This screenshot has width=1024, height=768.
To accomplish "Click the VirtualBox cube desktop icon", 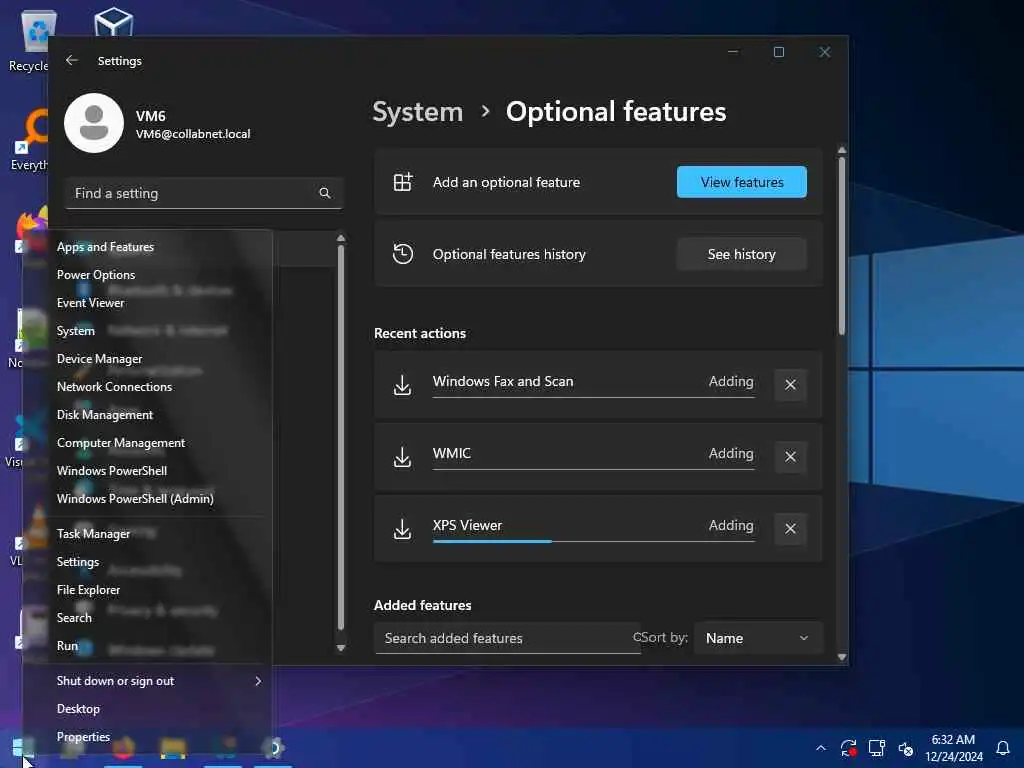I will pyautogui.click(x=114, y=22).
